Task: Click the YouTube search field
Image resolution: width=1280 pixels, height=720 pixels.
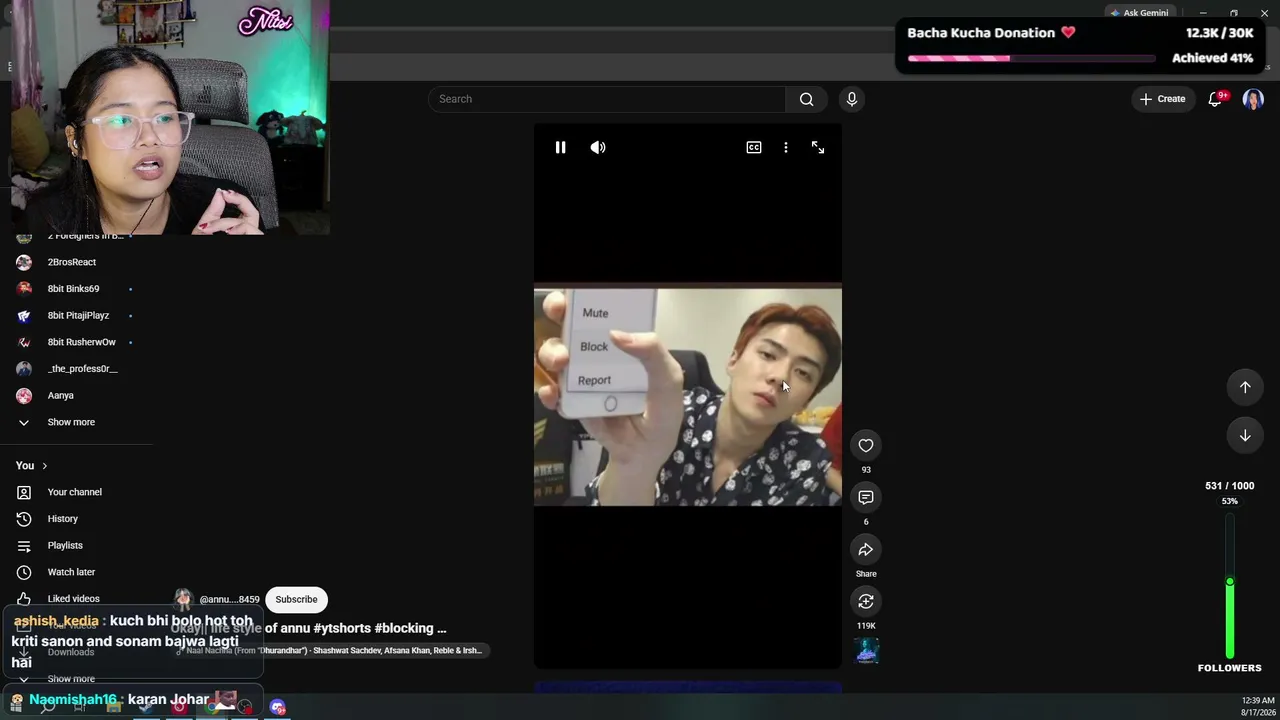Action: click(607, 99)
